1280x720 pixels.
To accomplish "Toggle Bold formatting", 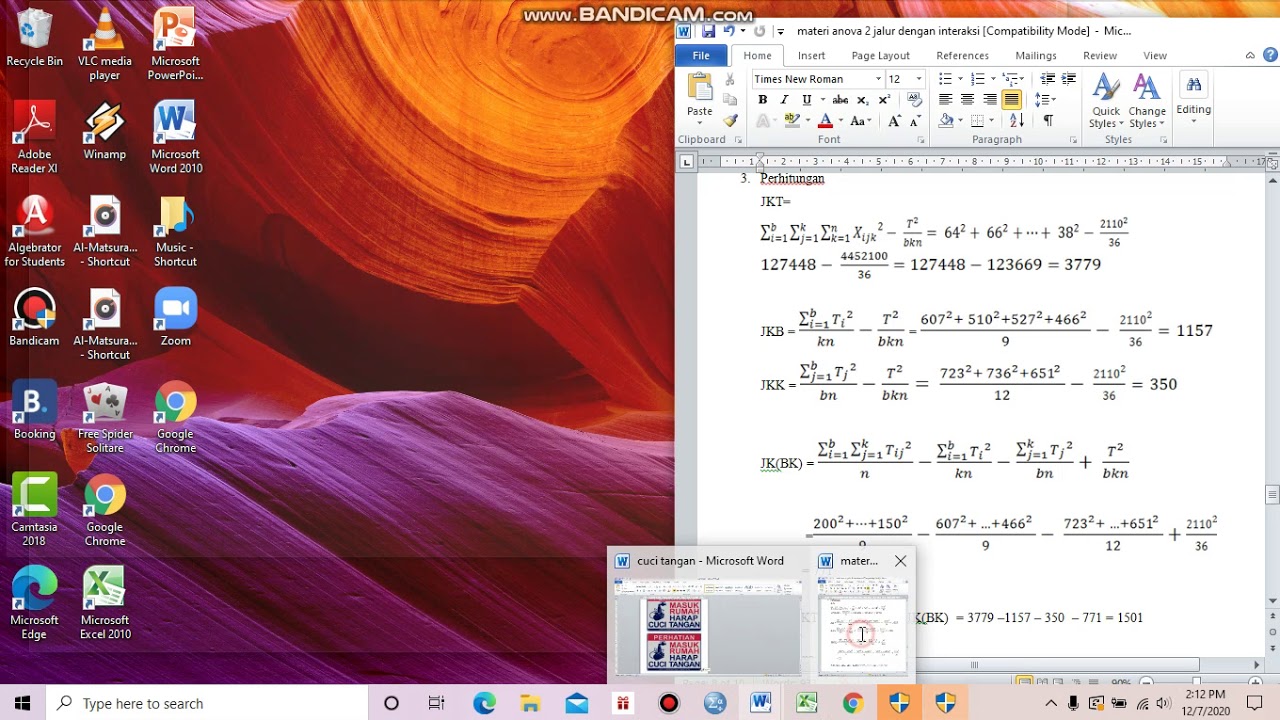I will (763, 100).
